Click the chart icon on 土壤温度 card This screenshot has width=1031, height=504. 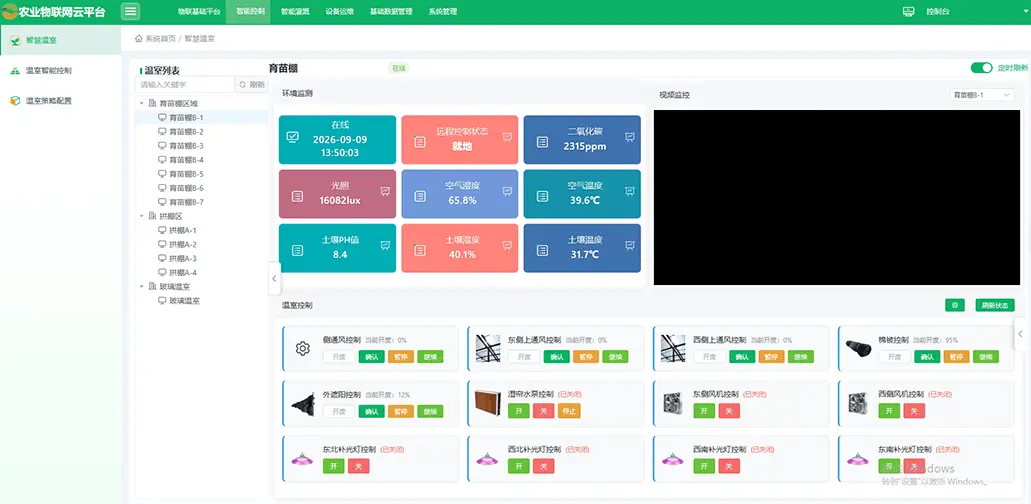[x=629, y=245]
